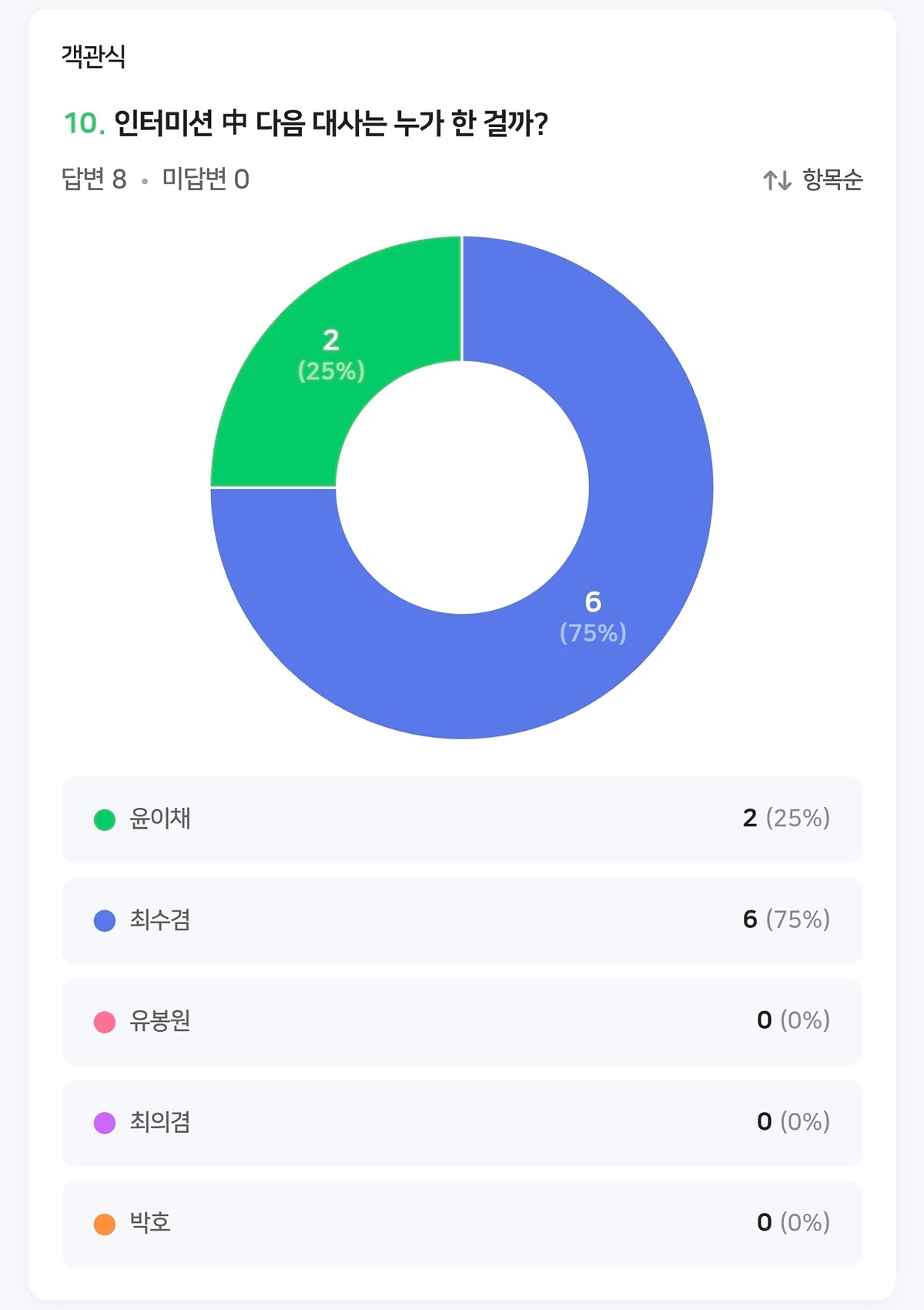Click the question 10 title text
Viewport: 924px width, 1310px height.
click(x=331, y=123)
